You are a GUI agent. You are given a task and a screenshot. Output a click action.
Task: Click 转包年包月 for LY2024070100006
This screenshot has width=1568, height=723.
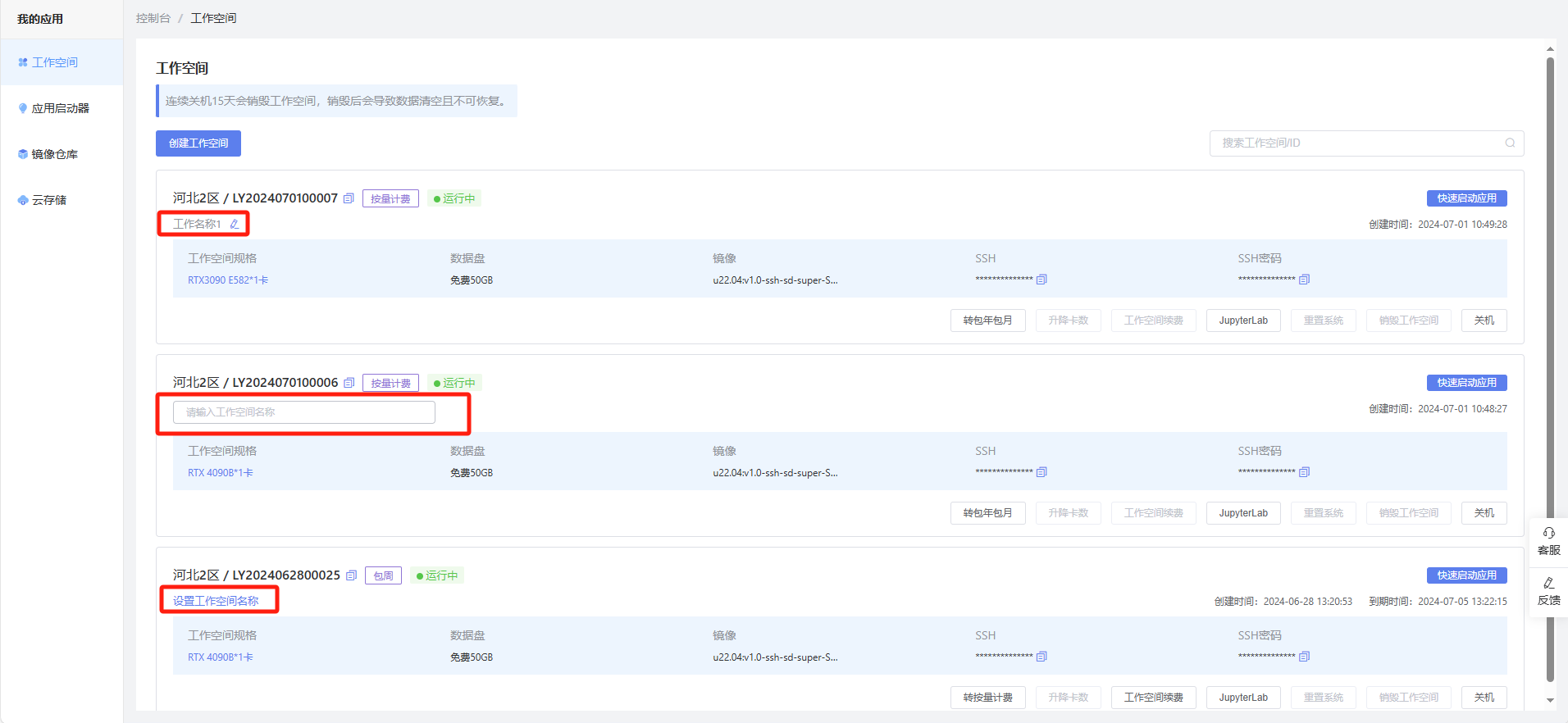987,513
